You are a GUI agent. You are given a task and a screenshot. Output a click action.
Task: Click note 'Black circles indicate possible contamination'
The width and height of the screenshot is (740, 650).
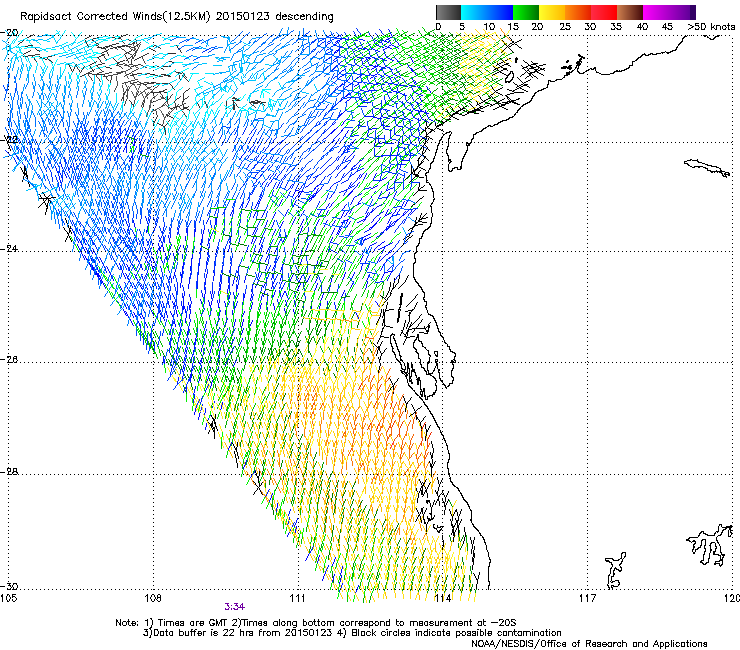click(x=456, y=633)
